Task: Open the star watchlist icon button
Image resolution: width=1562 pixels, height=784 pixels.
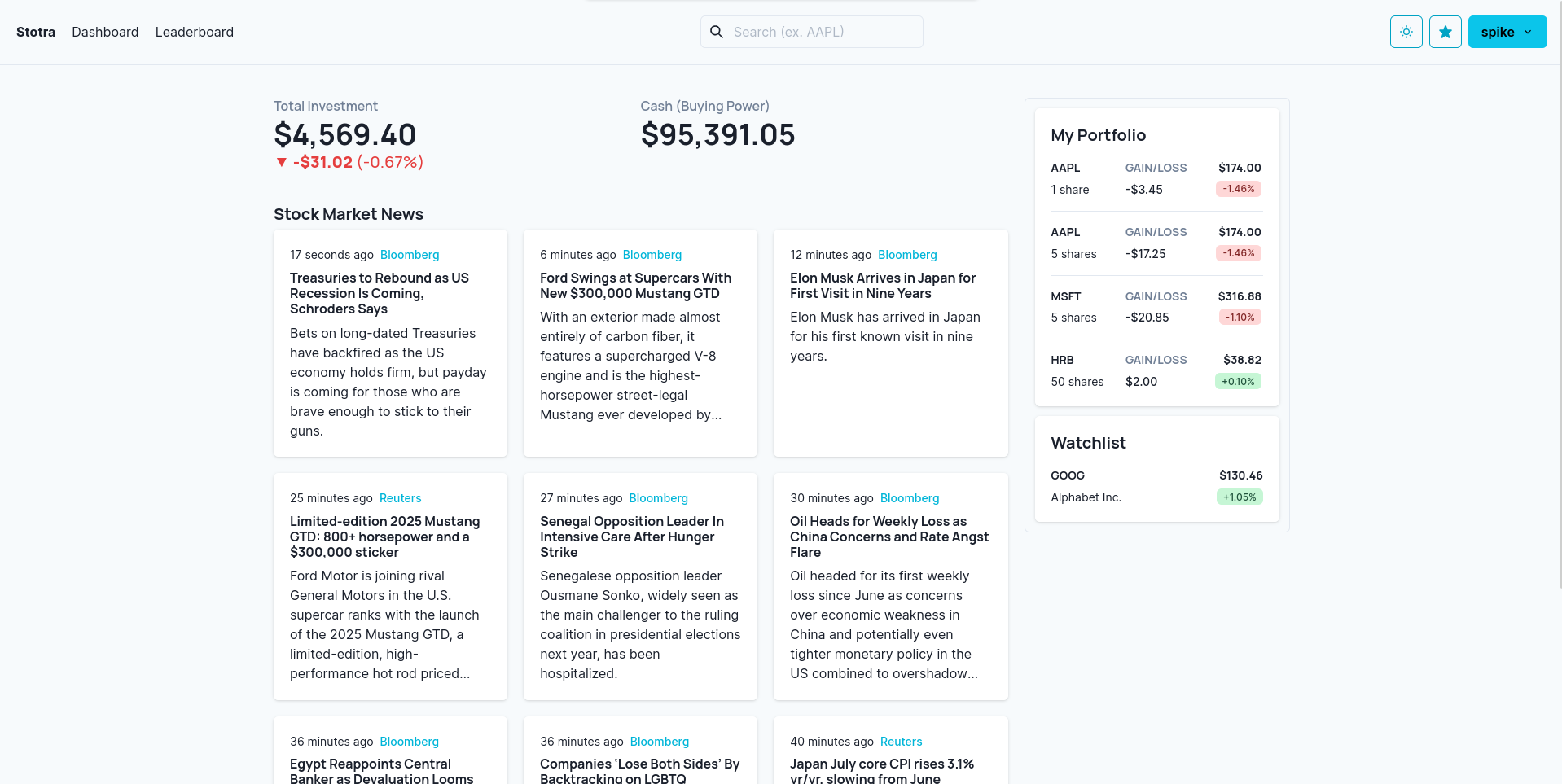Action: 1445,32
